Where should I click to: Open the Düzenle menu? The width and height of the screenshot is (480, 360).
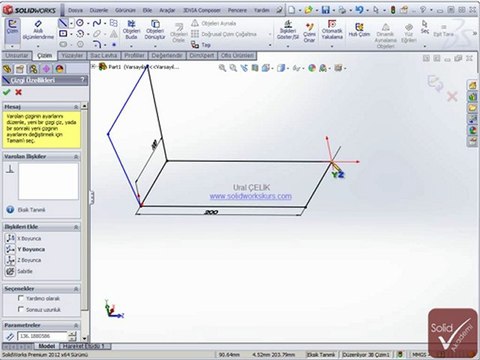coord(99,10)
